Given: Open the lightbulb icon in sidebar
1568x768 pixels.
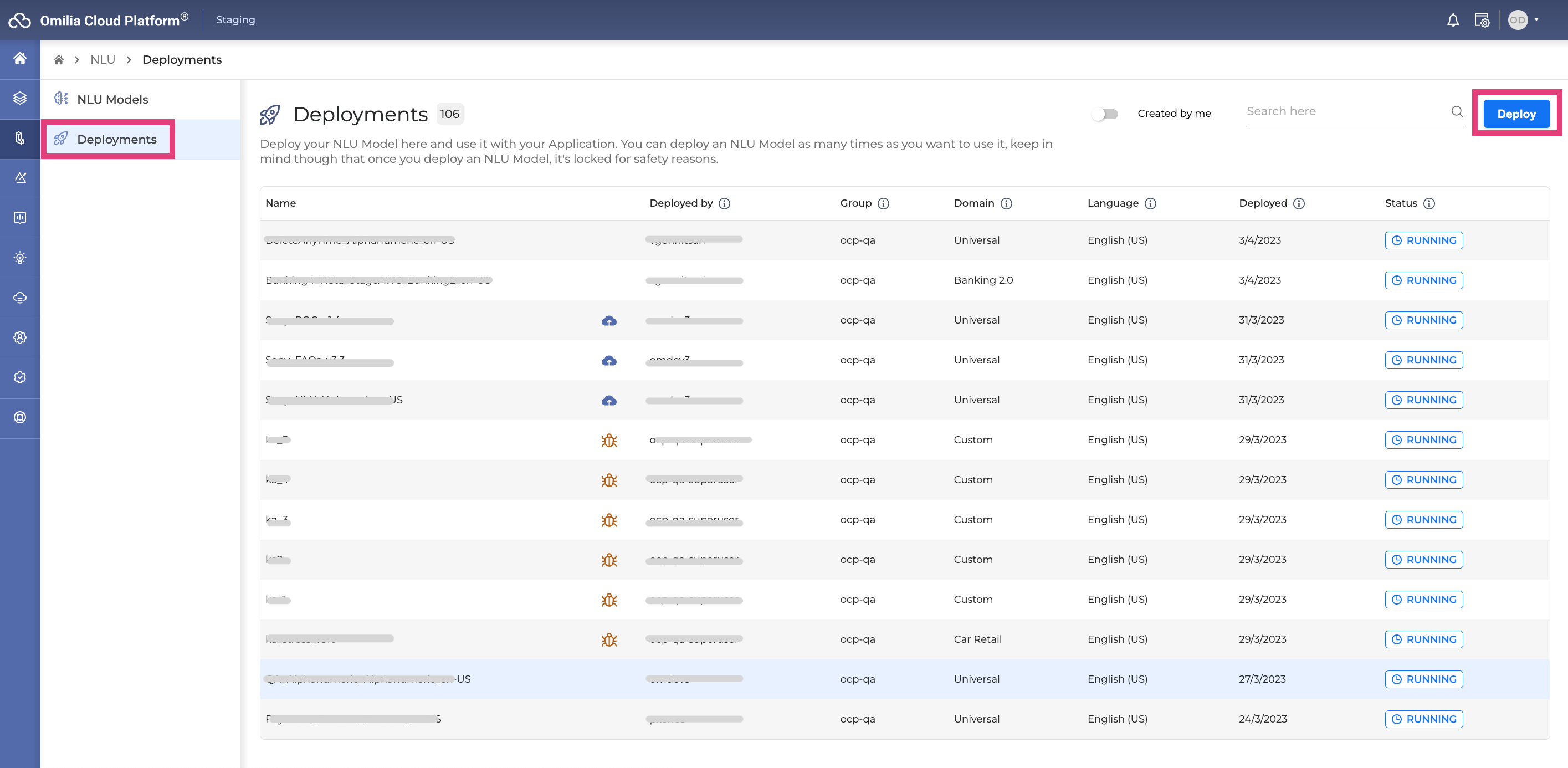Looking at the screenshot, I should [x=20, y=258].
